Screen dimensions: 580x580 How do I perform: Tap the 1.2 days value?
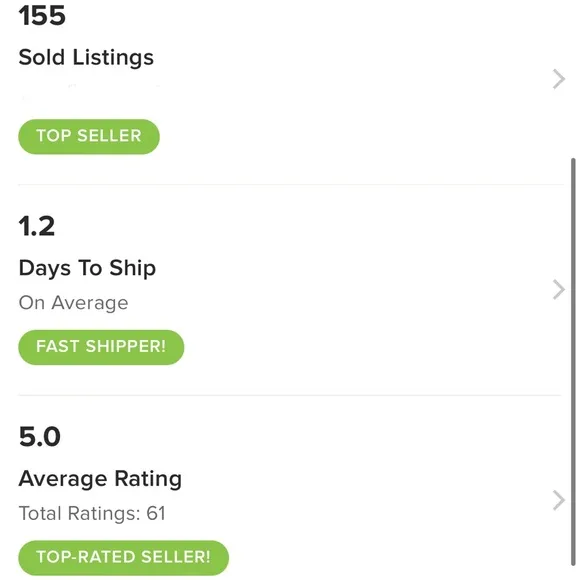(37, 226)
